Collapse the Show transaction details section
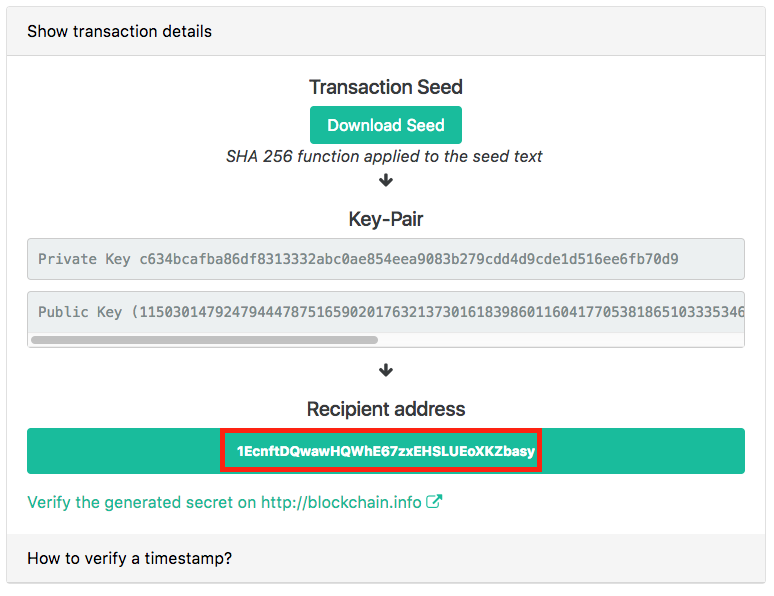The image size is (774, 596). click(x=119, y=31)
